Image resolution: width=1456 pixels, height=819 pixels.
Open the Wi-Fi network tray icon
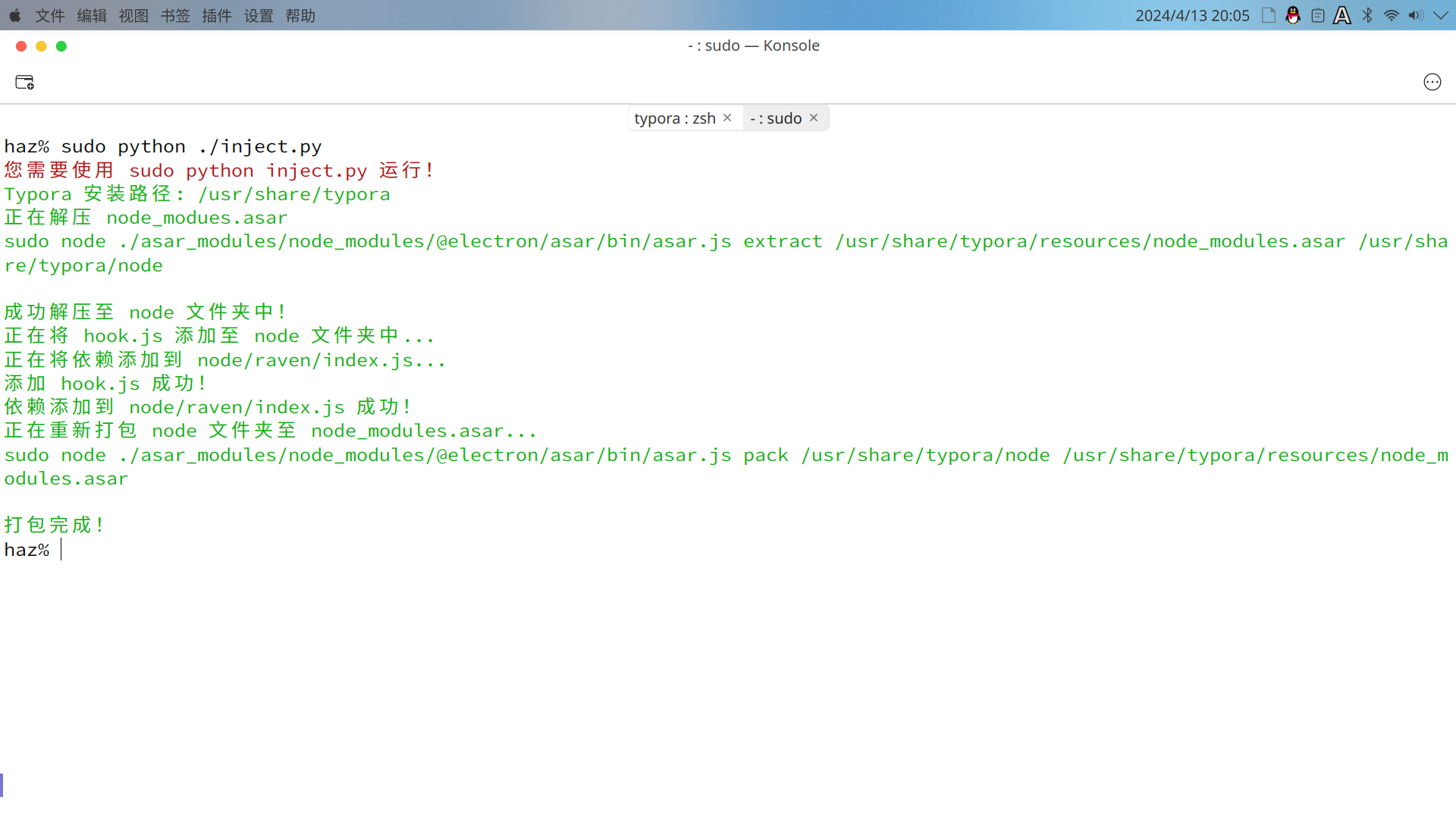(1392, 15)
